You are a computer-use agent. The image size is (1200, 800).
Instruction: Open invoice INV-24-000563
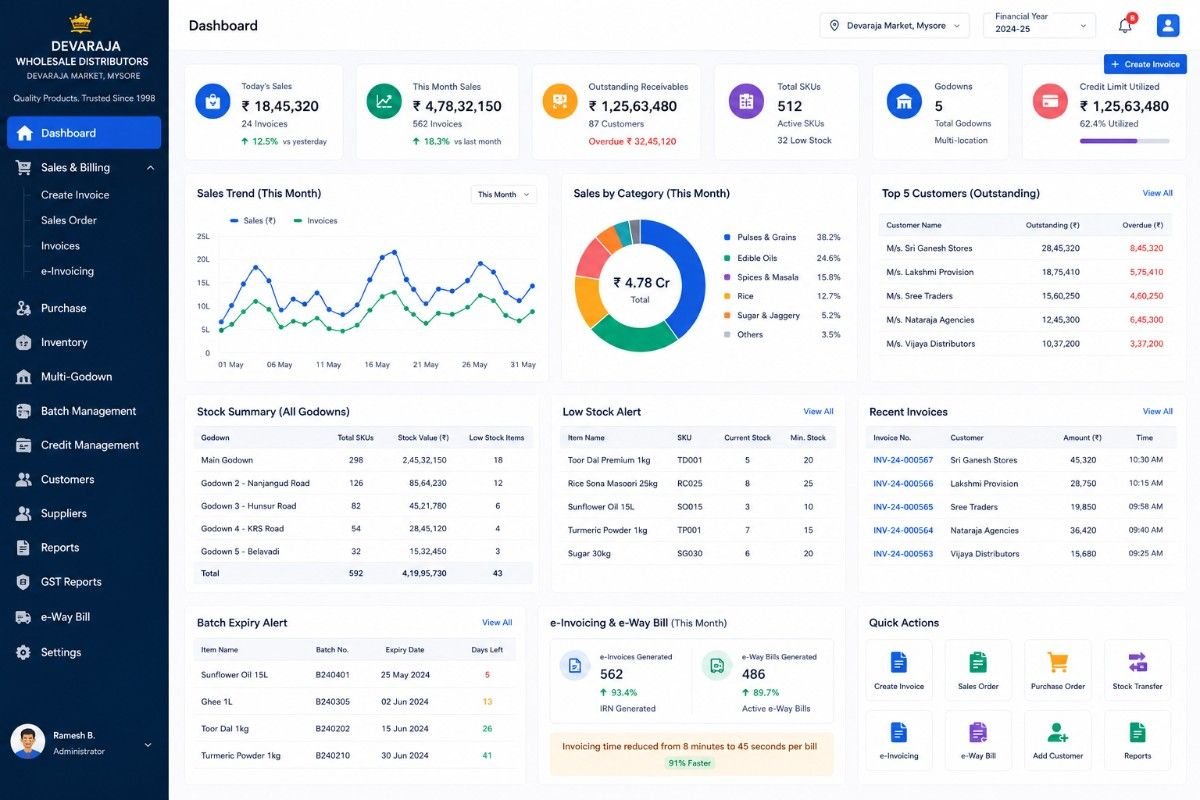[x=903, y=553]
